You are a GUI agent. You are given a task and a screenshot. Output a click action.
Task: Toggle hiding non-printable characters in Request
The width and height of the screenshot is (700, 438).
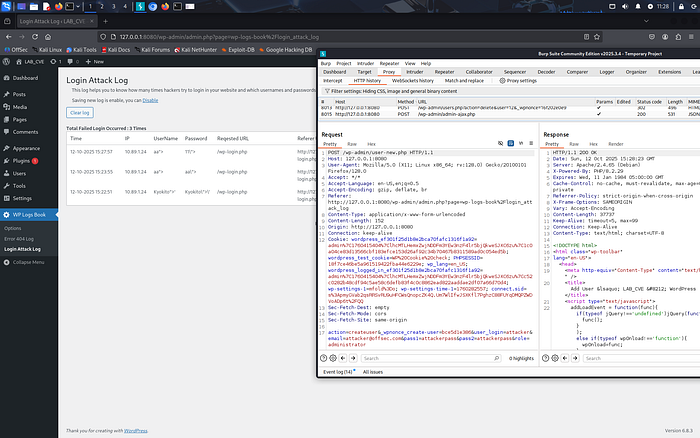500,143
